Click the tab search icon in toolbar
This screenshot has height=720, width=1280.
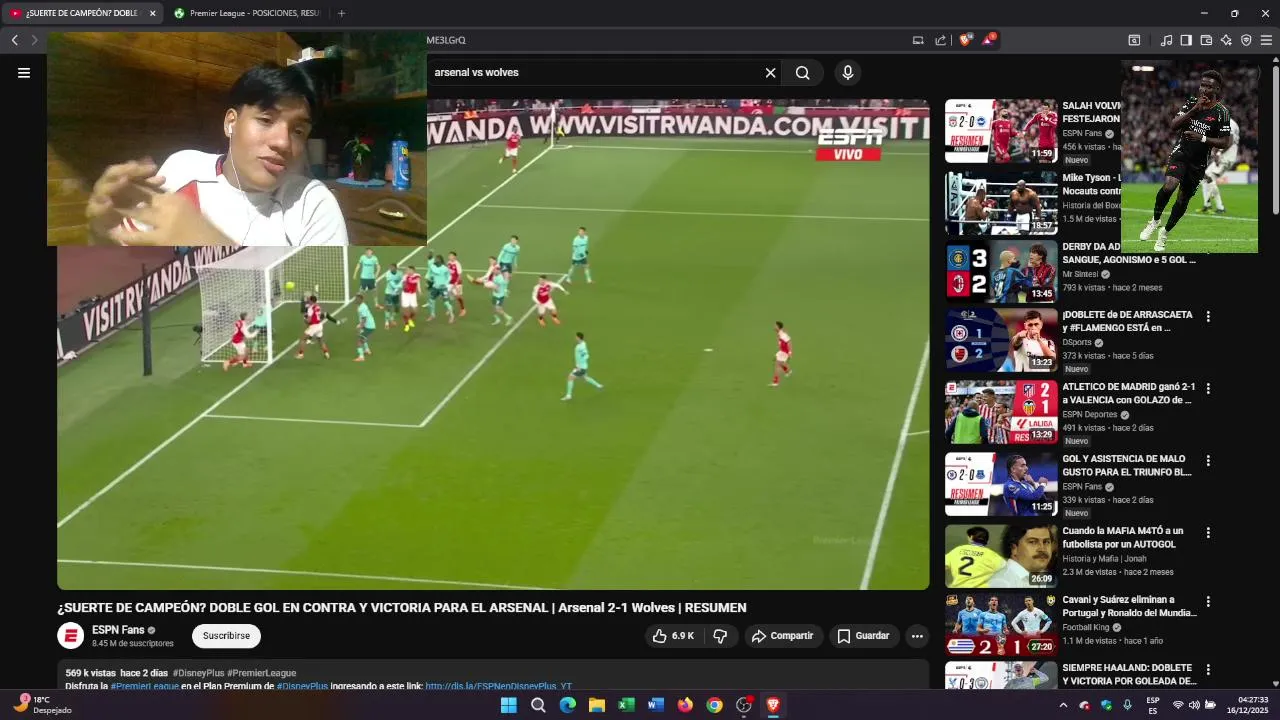click(1134, 40)
